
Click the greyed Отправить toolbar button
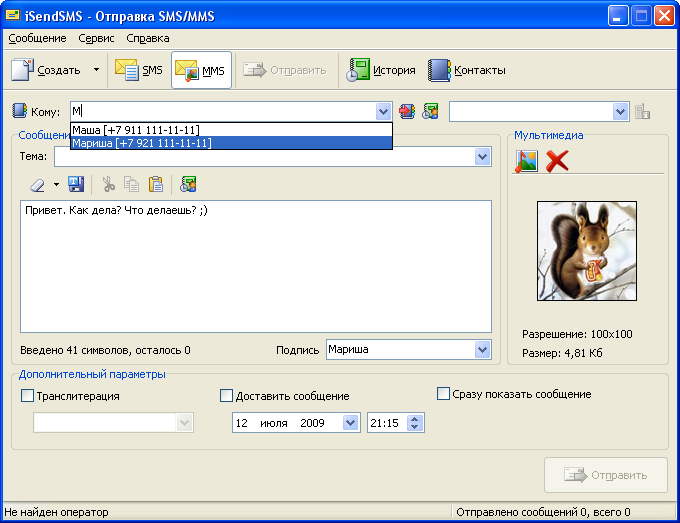pyautogui.click(x=285, y=70)
